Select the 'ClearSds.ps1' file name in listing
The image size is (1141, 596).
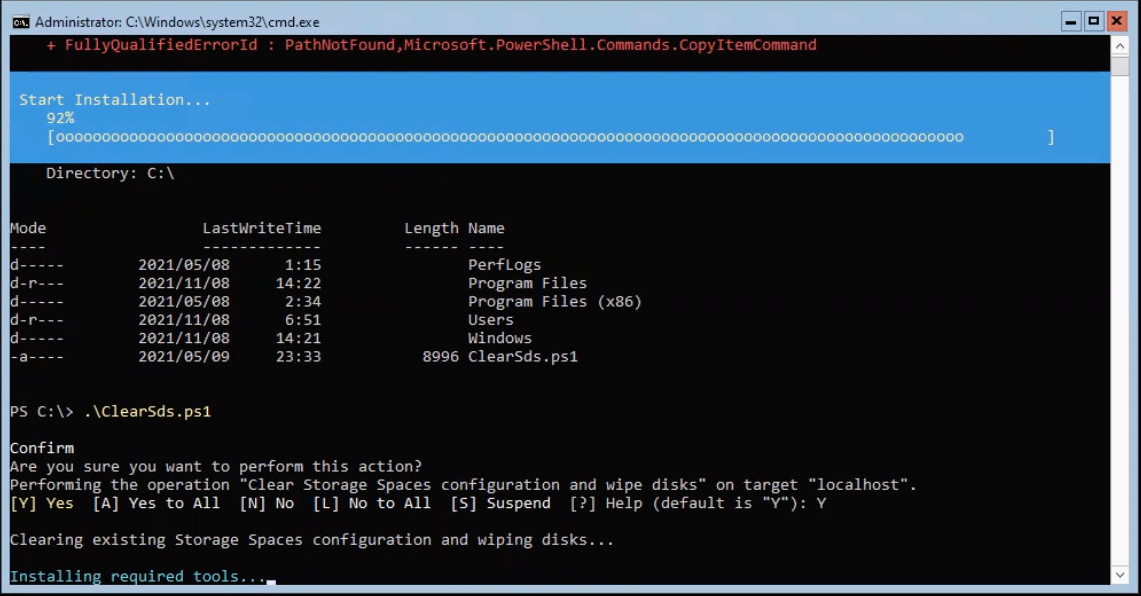pos(522,357)
